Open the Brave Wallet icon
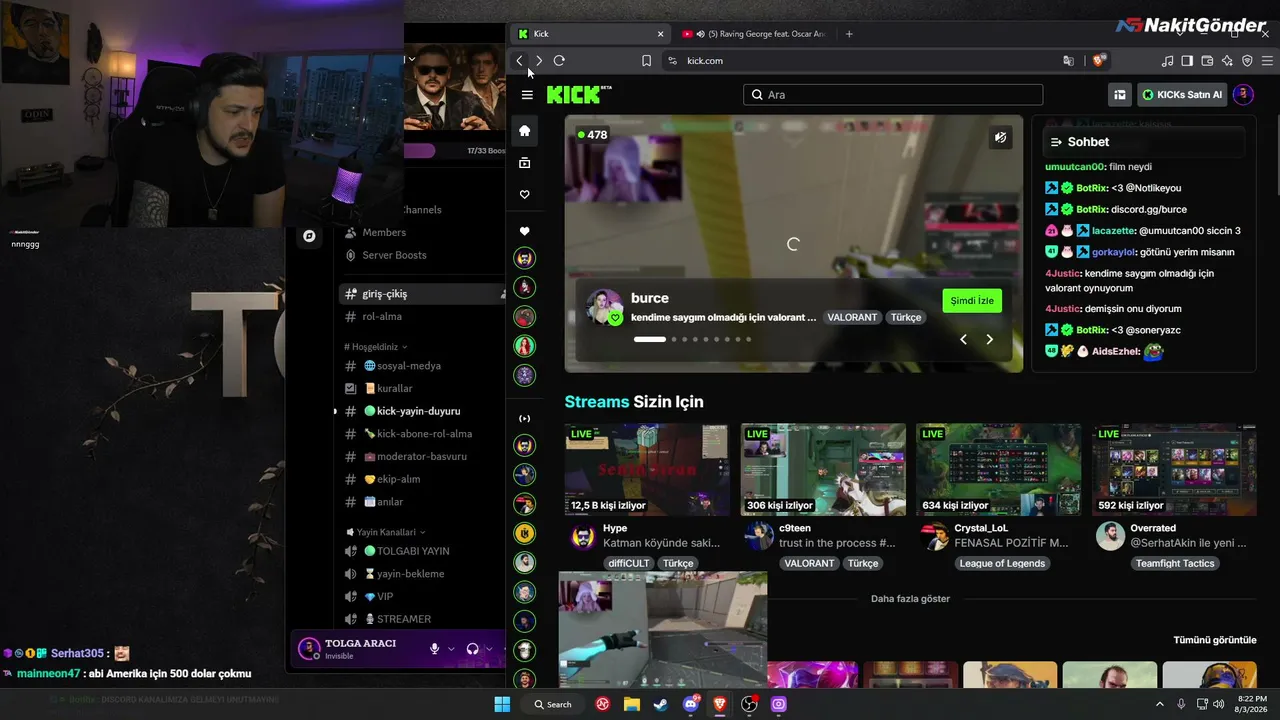 1207,61
